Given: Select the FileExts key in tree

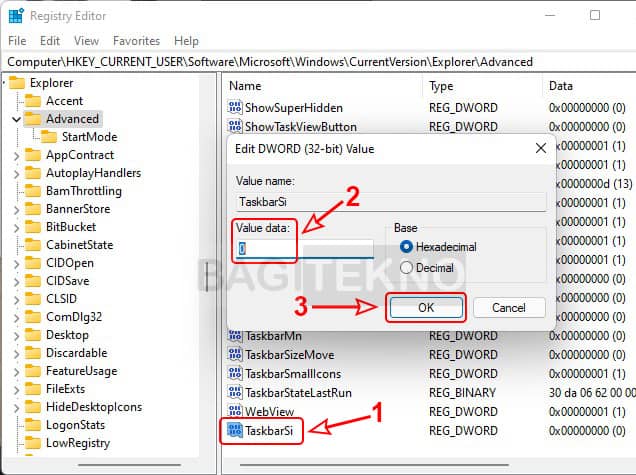Looking at the screenshot, I should tap(65, 389).
